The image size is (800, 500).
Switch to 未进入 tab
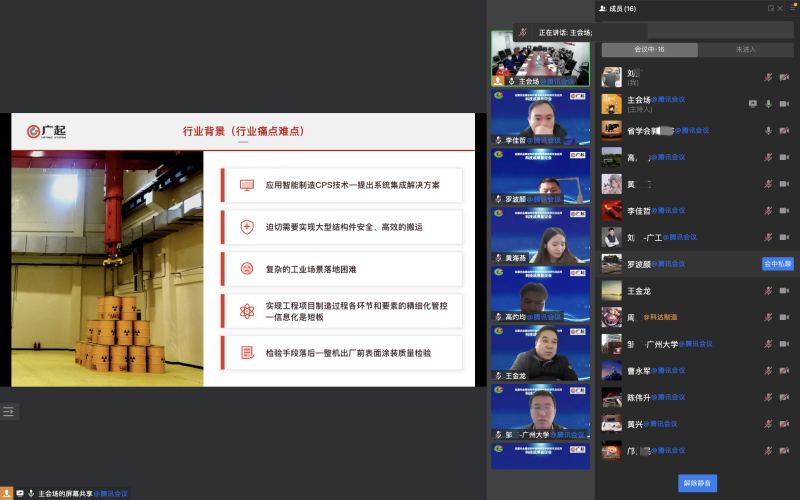click(x=746, y=49)
